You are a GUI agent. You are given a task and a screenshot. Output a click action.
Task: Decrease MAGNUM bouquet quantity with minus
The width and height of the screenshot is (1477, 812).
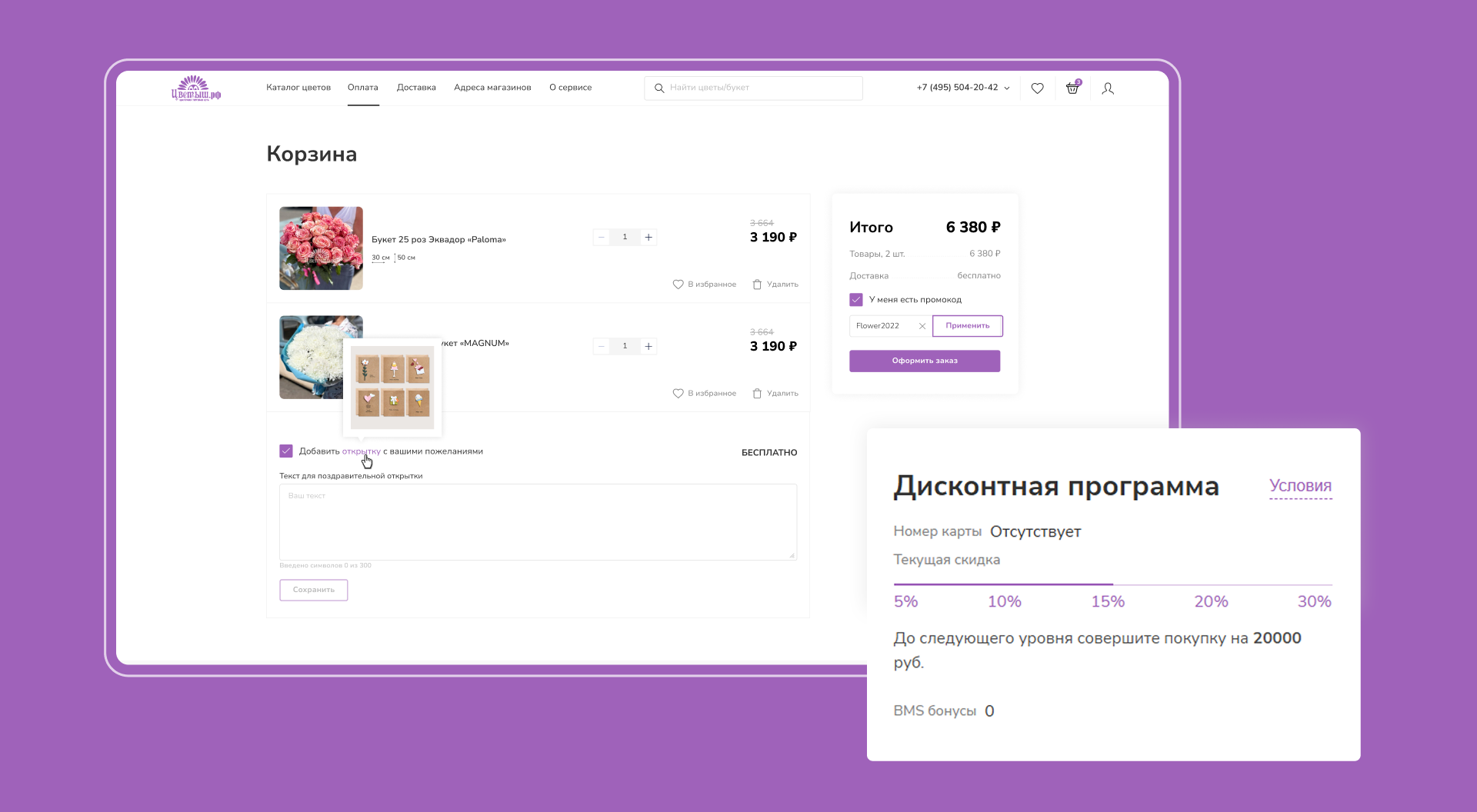click(602, 347)
